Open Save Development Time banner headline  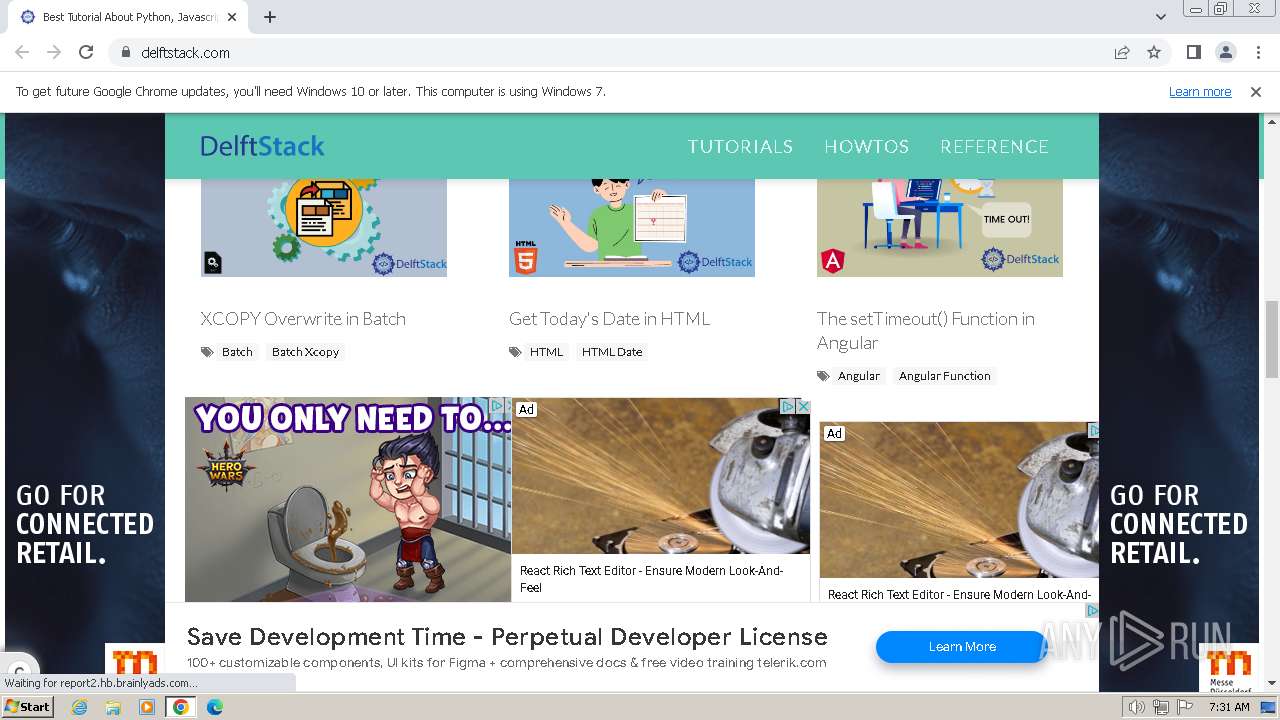(x=507, y=637)
